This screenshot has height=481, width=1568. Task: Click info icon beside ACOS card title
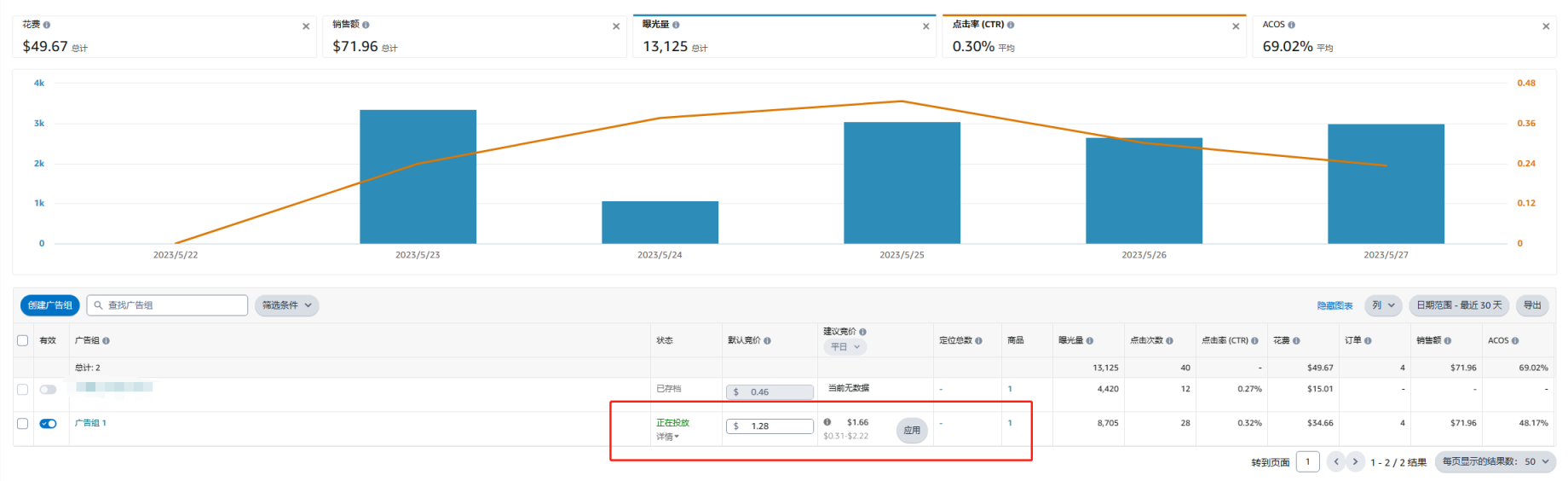(1292, 25)
